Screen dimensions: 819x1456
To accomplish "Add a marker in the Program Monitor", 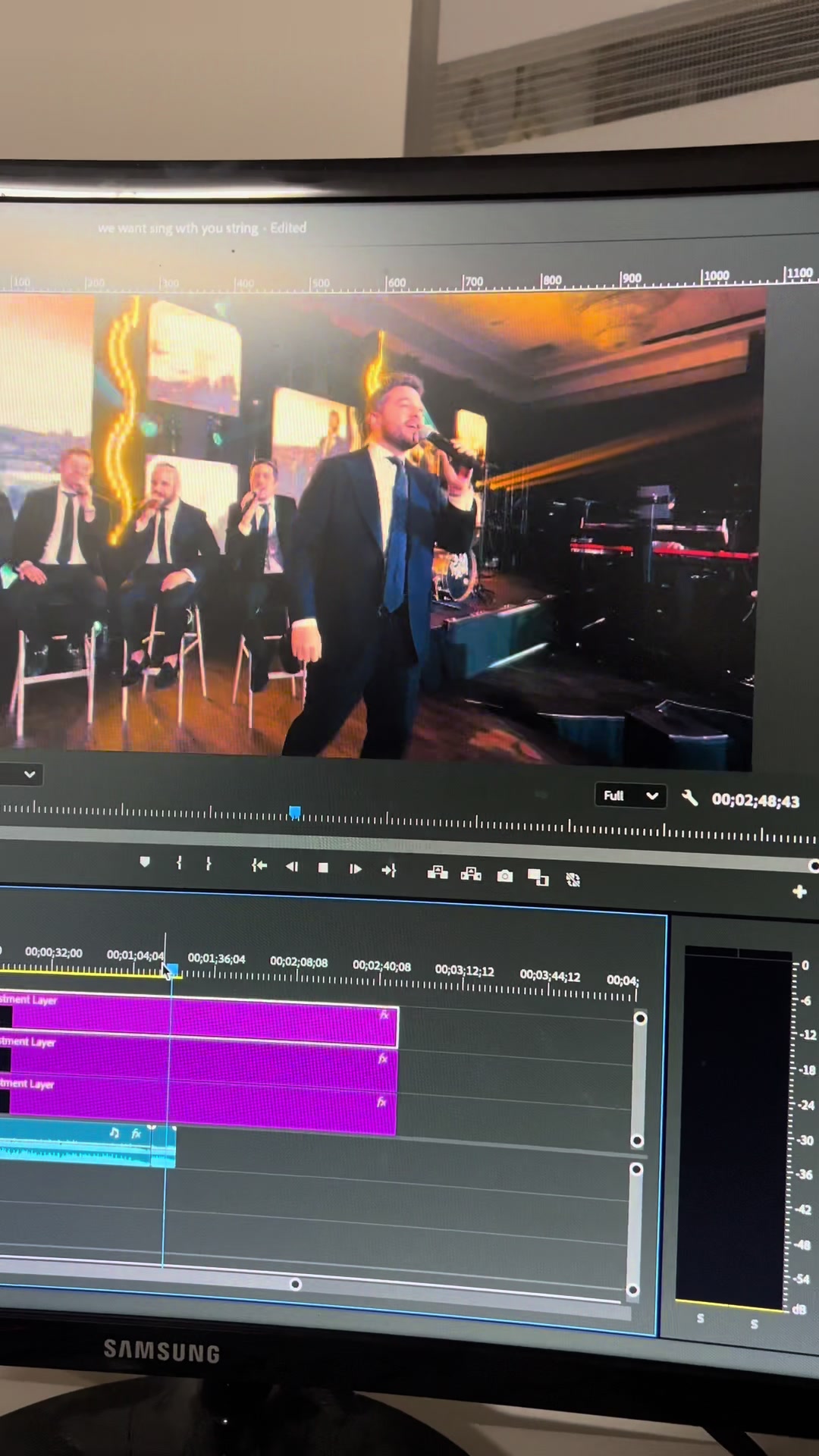I will [145, 861].
